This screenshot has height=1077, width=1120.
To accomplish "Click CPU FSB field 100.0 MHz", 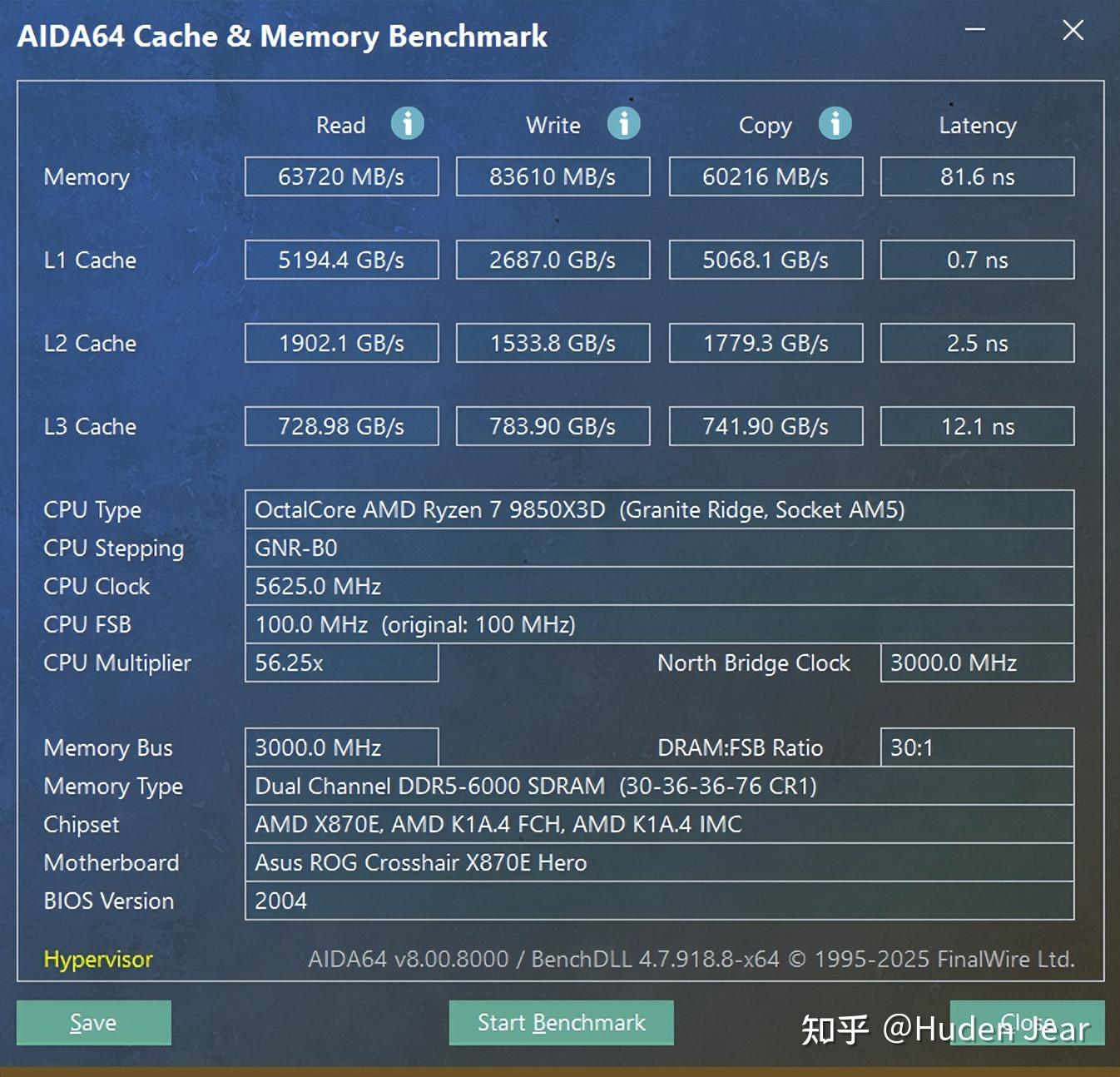I will (660, 624).
